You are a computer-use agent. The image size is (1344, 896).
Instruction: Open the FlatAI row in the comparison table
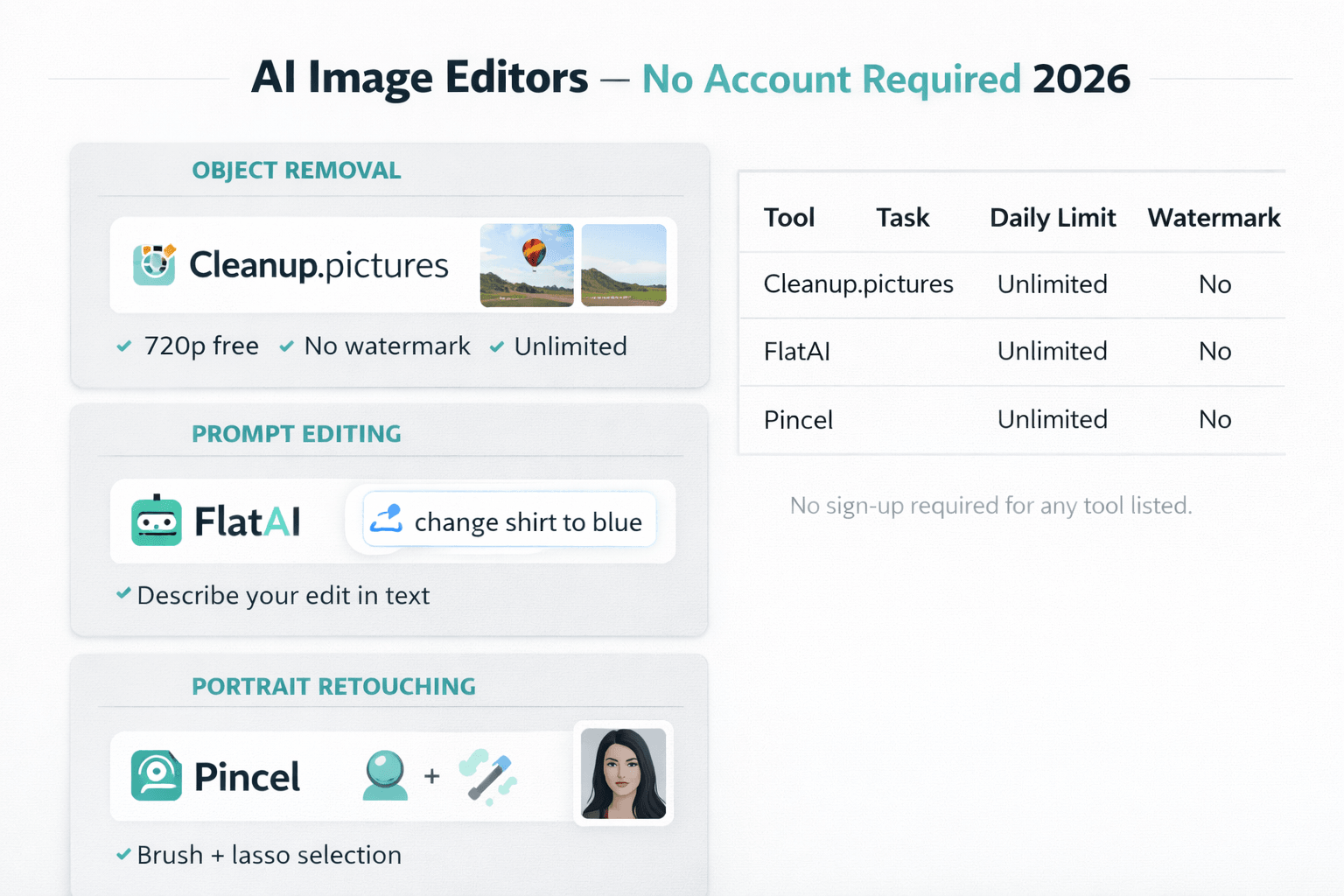coord(797,351)
